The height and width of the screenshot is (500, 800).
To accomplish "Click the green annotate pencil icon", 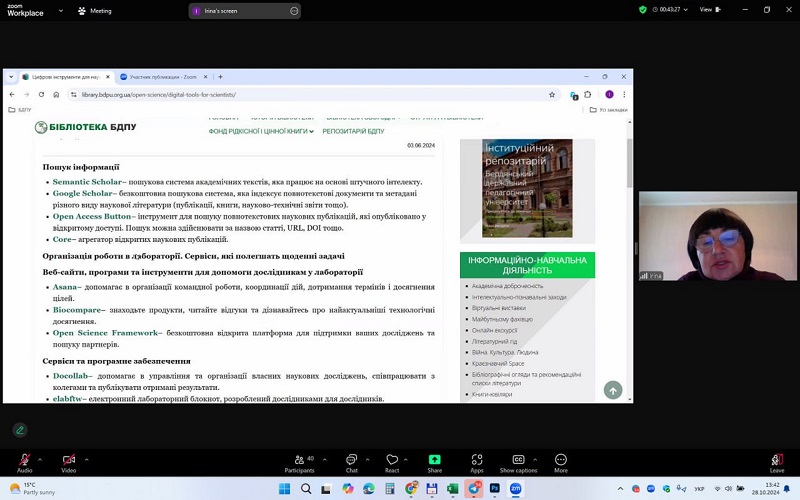I will click(x=20, y=430).
